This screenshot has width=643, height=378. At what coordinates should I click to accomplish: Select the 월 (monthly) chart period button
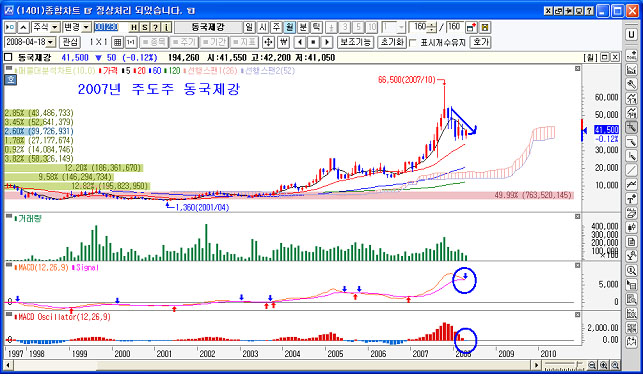point(290,27)
